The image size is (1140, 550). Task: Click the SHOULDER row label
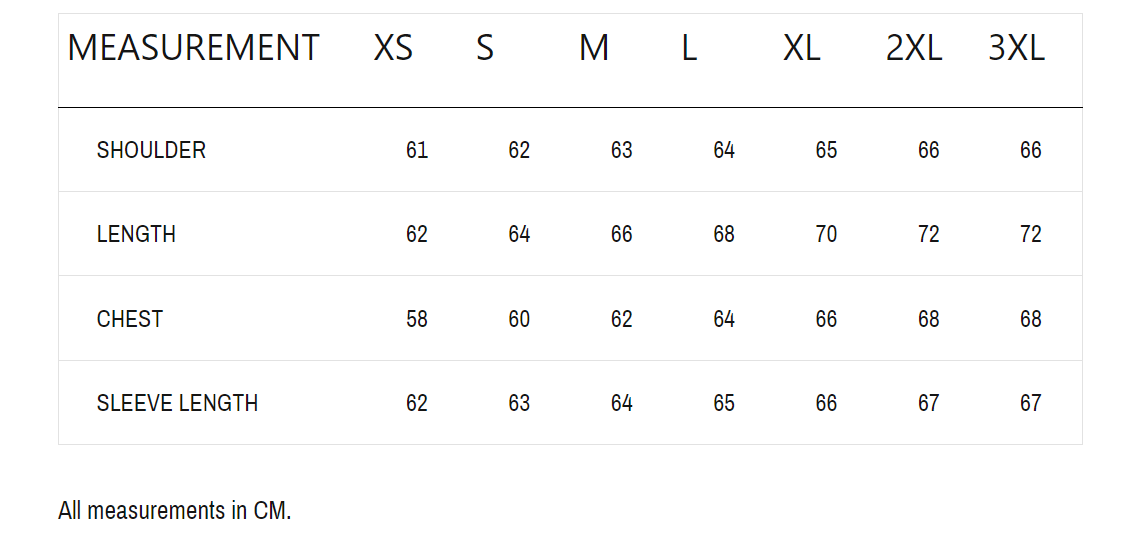click(151, 150)
